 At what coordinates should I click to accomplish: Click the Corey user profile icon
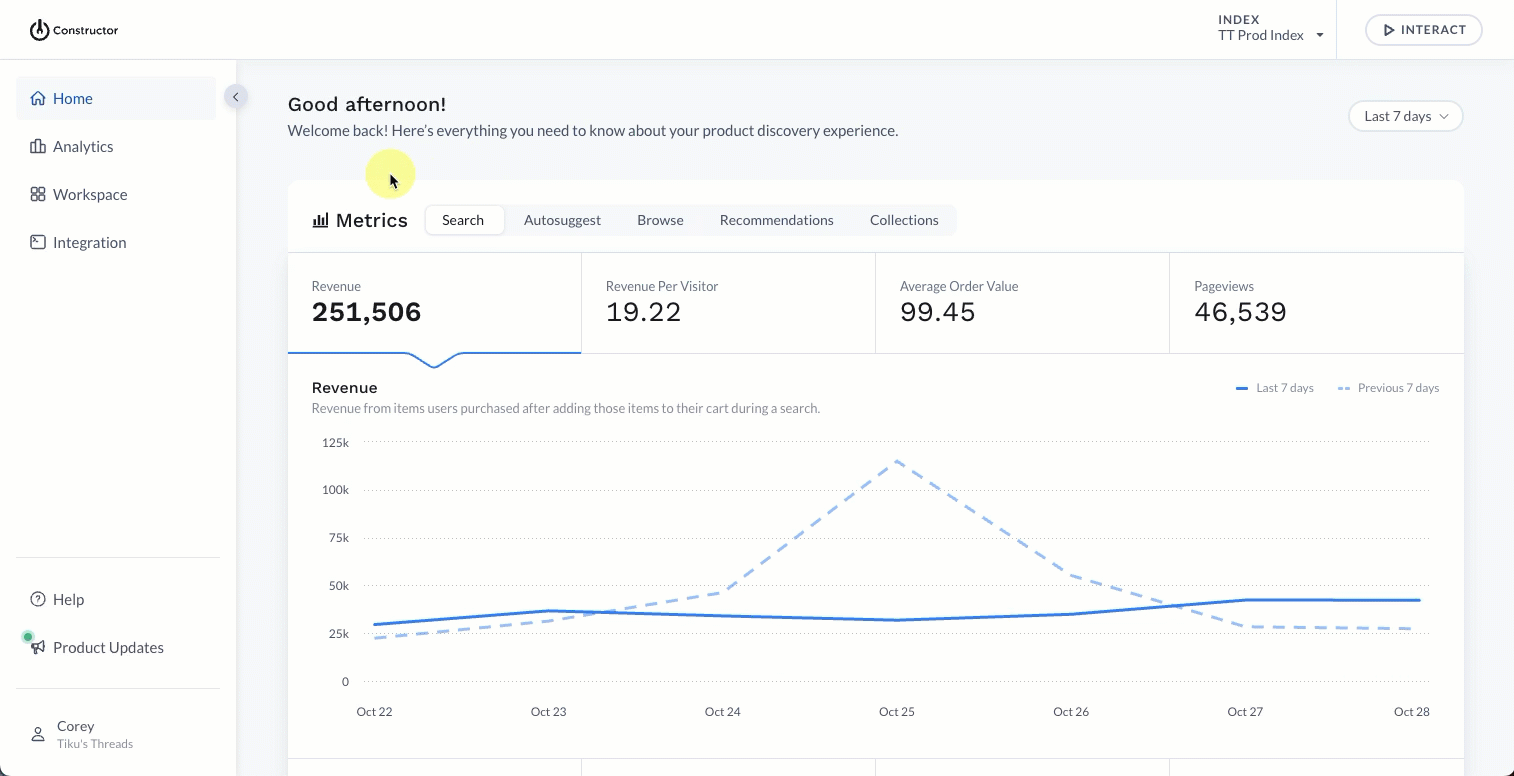click(x=38, y=734)
